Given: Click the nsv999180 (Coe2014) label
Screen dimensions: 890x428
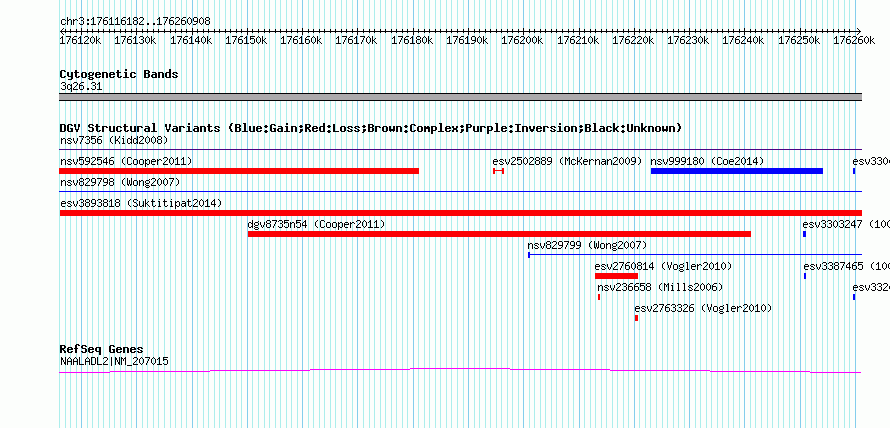Looking at the screenshot, I should 707,161.
